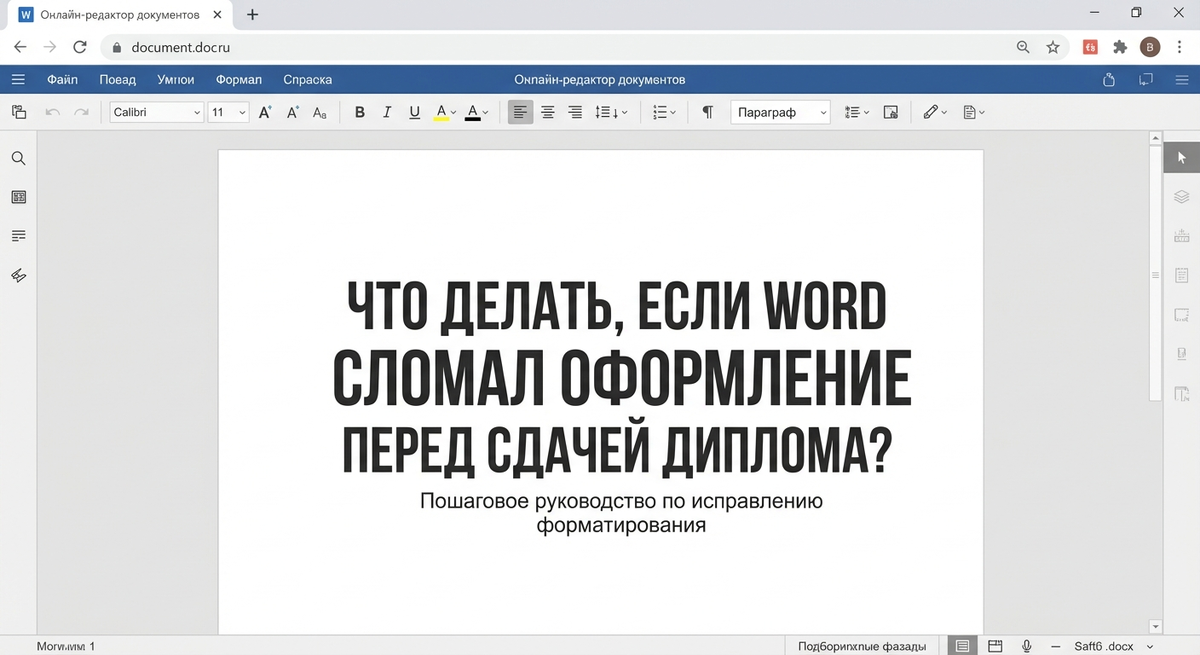
Task: Click the Могнмм 1 page indicator
Action: [x=66, y=647]
